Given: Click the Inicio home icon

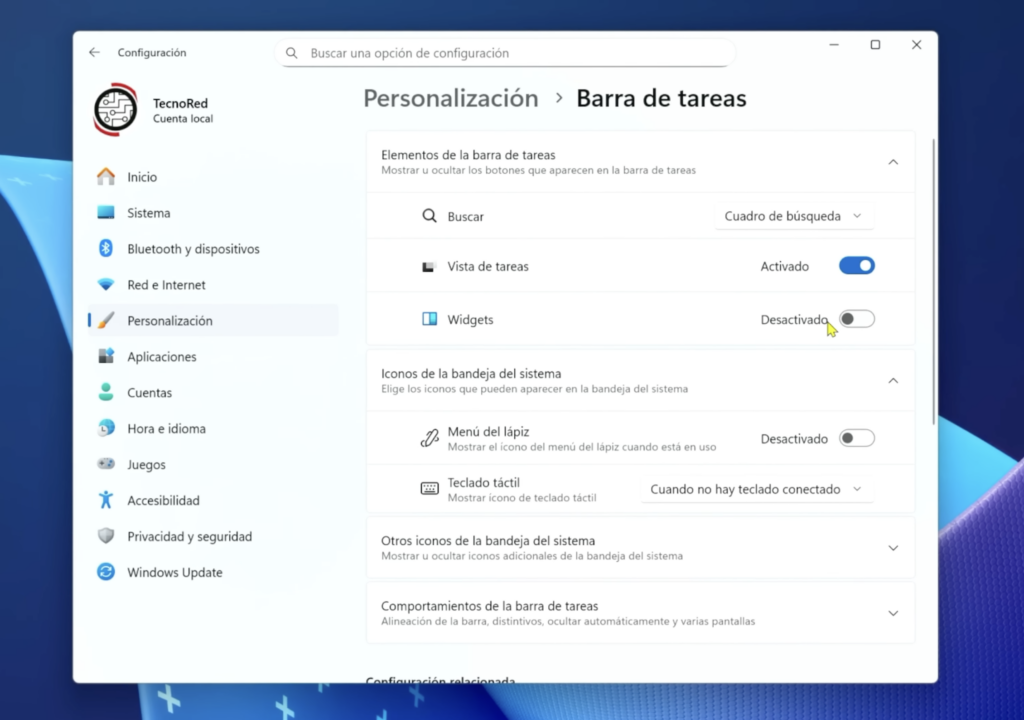Looking at the screenshot, I should pos(106,176).
